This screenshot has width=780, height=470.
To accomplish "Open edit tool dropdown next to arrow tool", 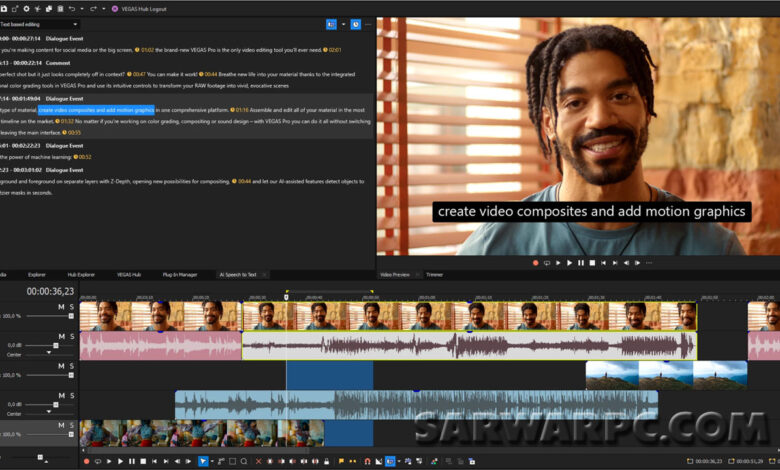I will pos(212,462).
